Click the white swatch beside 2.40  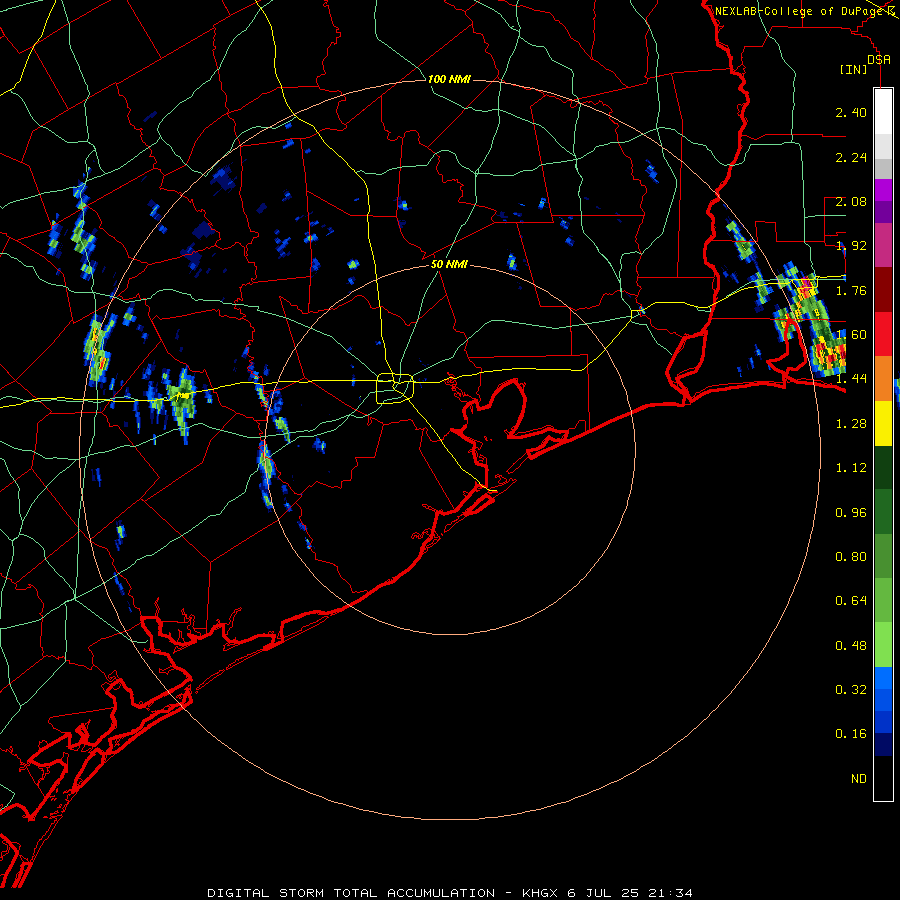coord(883,112)
